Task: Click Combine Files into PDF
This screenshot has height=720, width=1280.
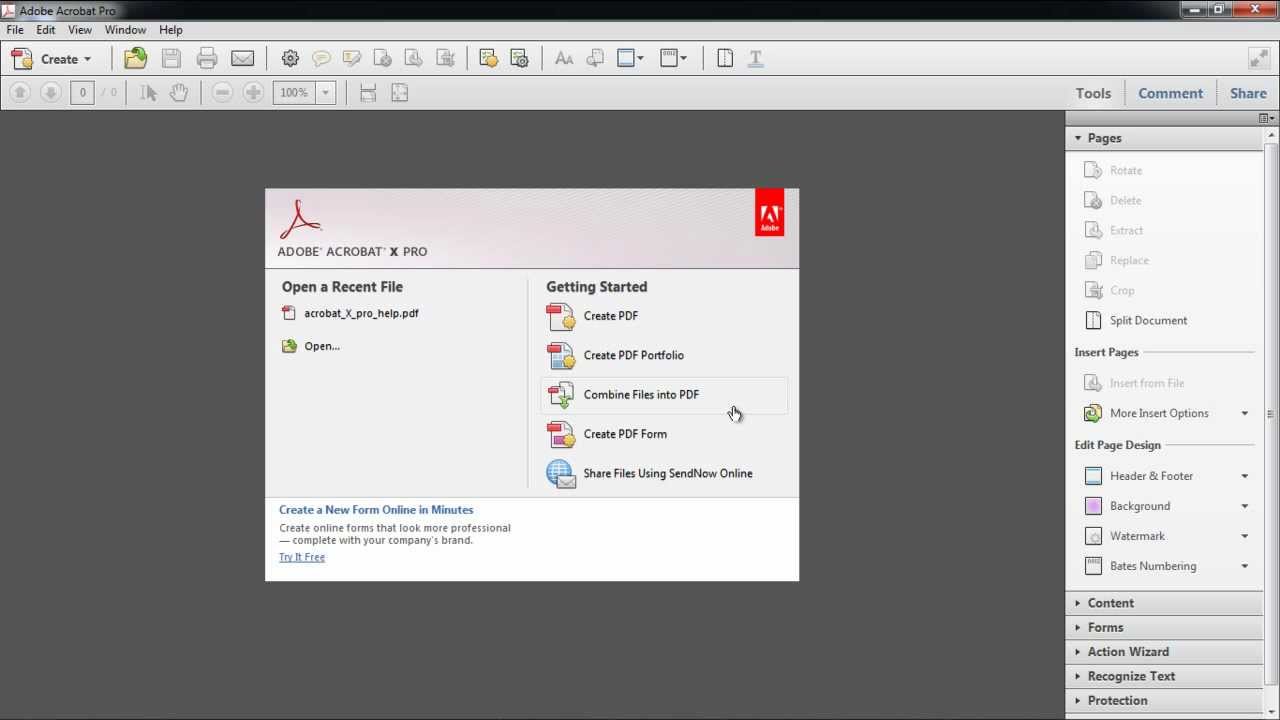Action: [664, 395]
